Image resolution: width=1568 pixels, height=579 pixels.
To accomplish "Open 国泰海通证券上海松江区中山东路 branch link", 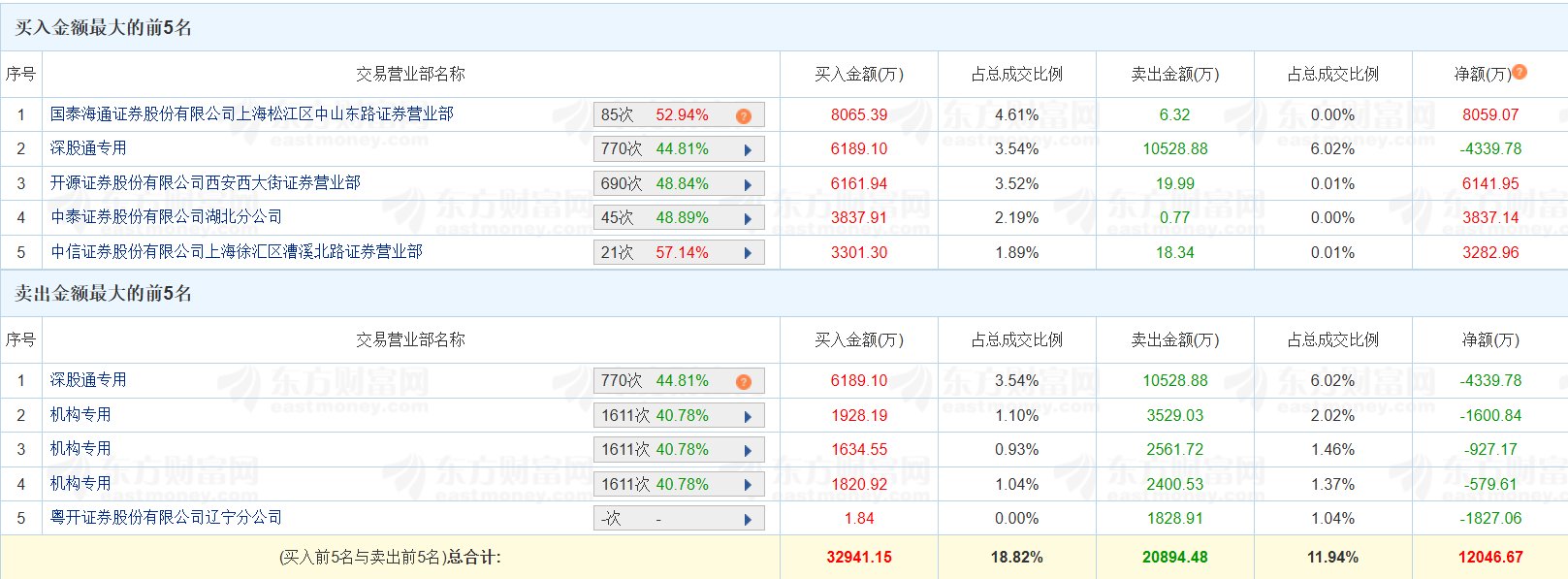I will coord(252,114).
